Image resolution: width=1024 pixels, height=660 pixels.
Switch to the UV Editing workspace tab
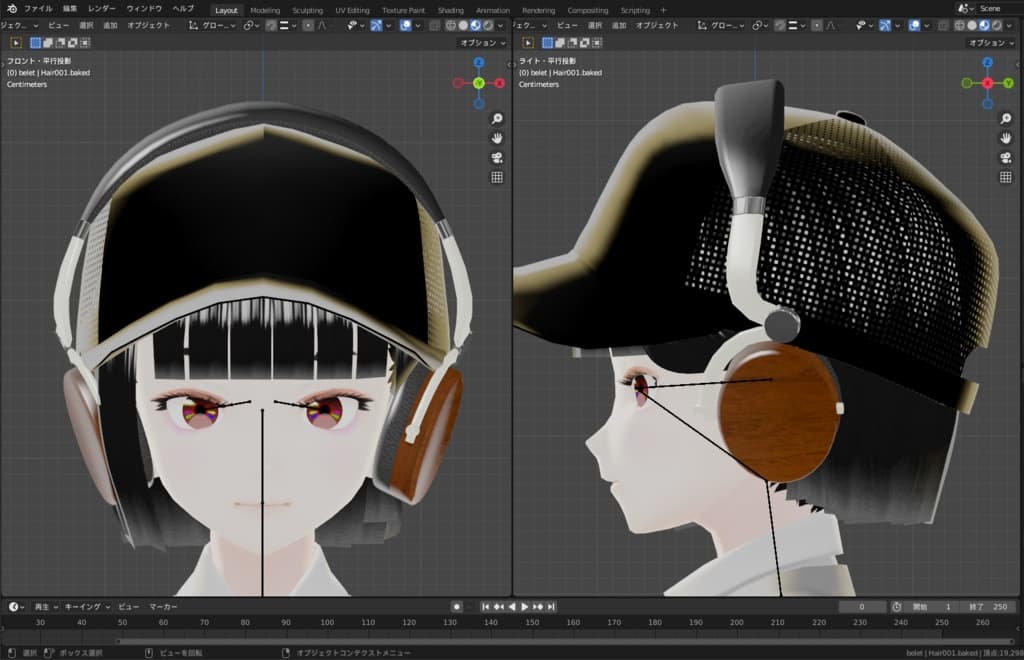pyautogui.click(x=352, y=10)
